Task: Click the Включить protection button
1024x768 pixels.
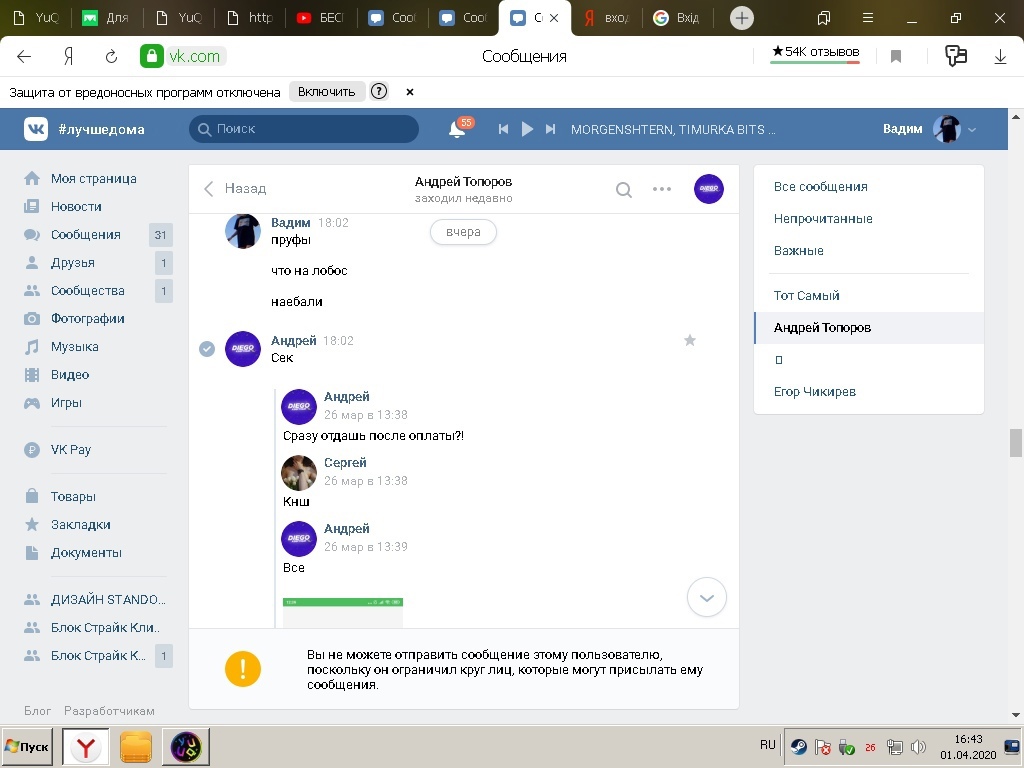Action: coord(326,92)
